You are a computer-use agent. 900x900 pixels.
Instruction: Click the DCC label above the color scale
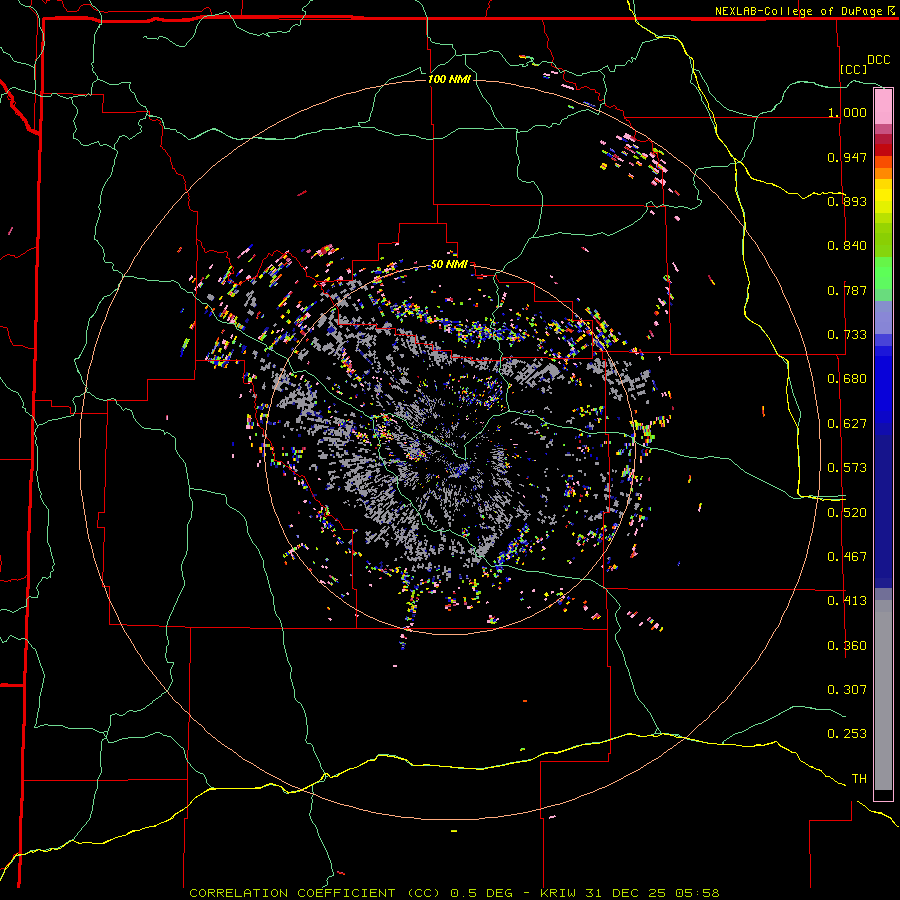coord(878,60)
